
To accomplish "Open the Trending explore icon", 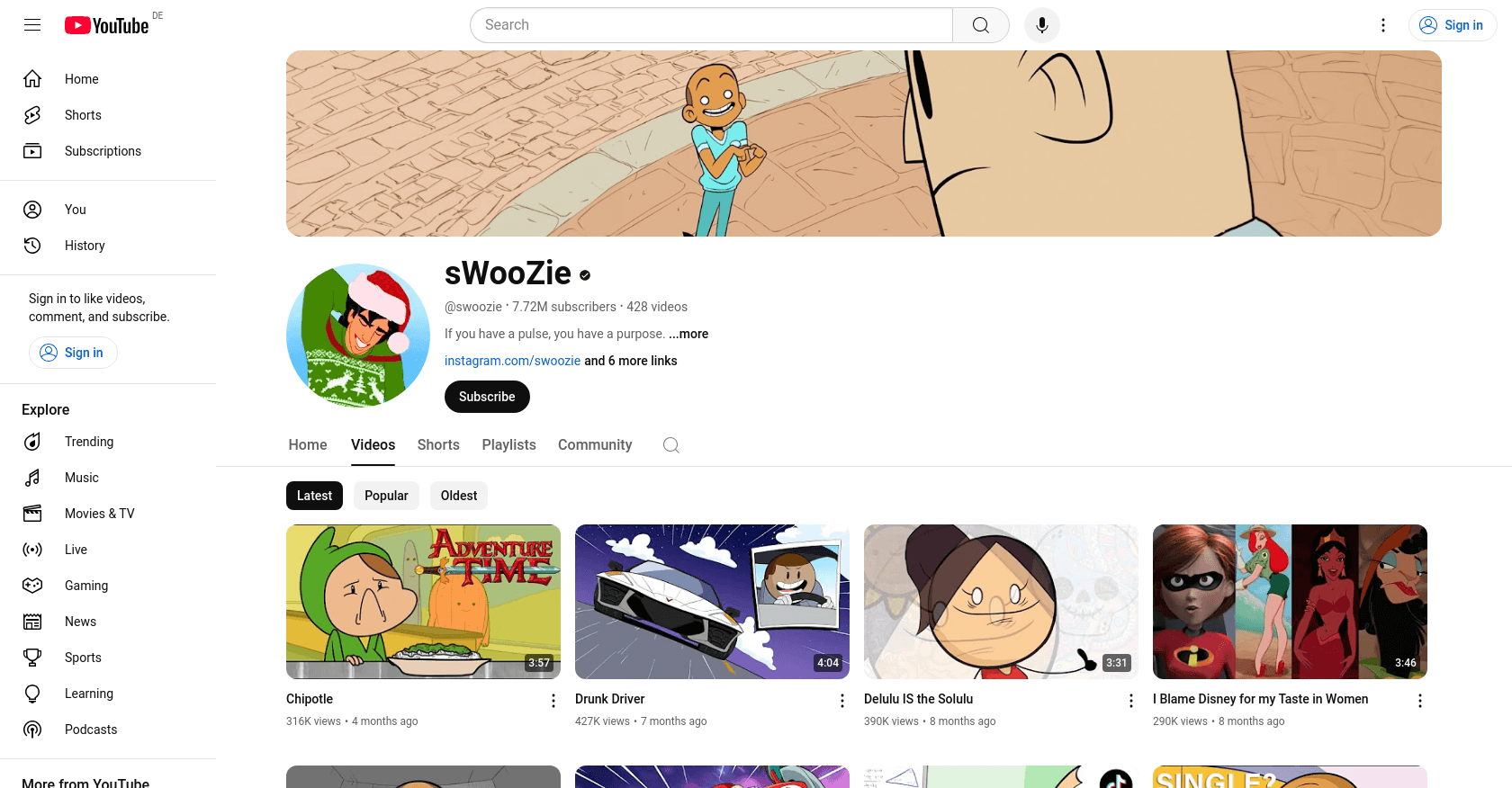I will [32, 442].
